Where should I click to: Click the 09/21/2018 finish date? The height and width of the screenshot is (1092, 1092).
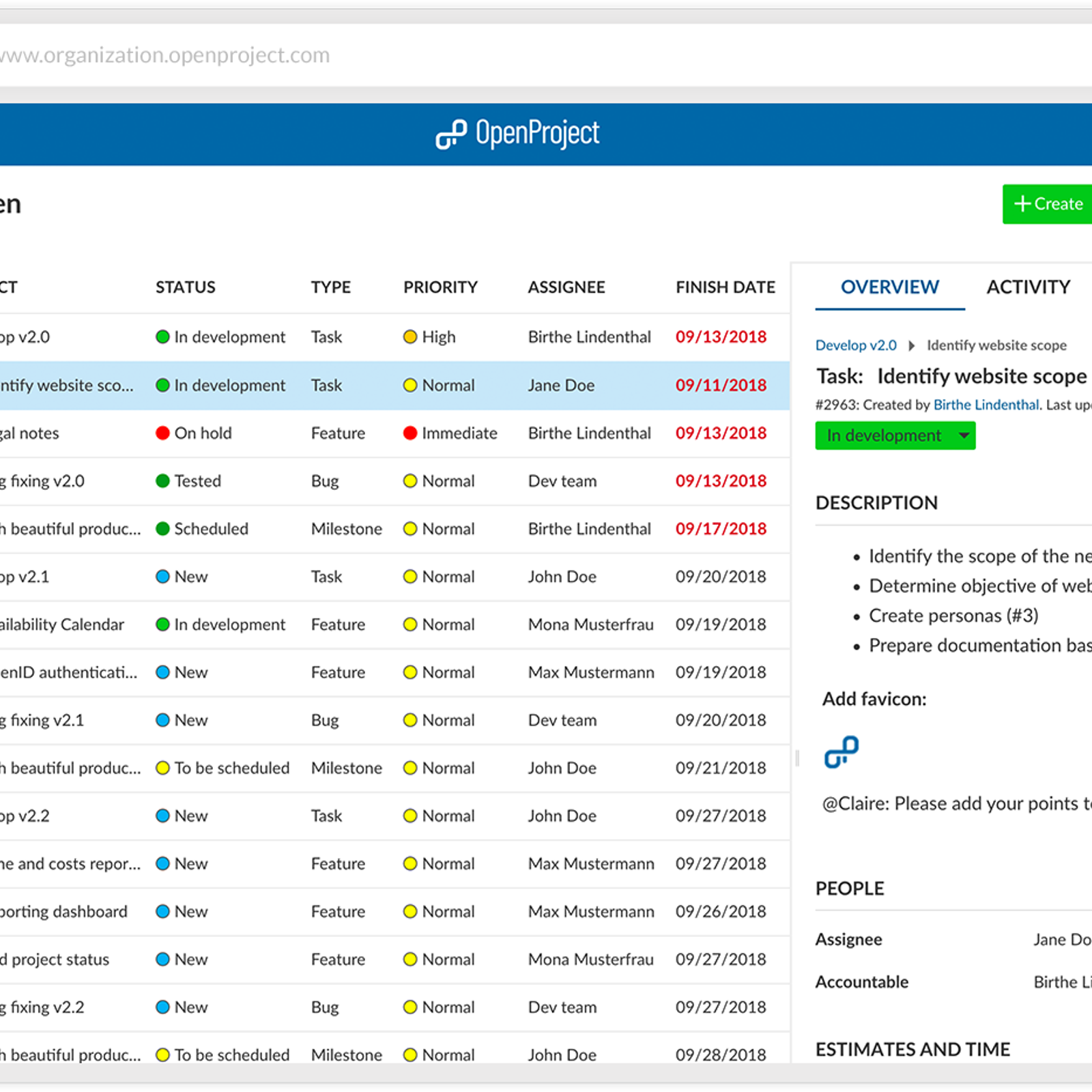(x=721, y=768)
